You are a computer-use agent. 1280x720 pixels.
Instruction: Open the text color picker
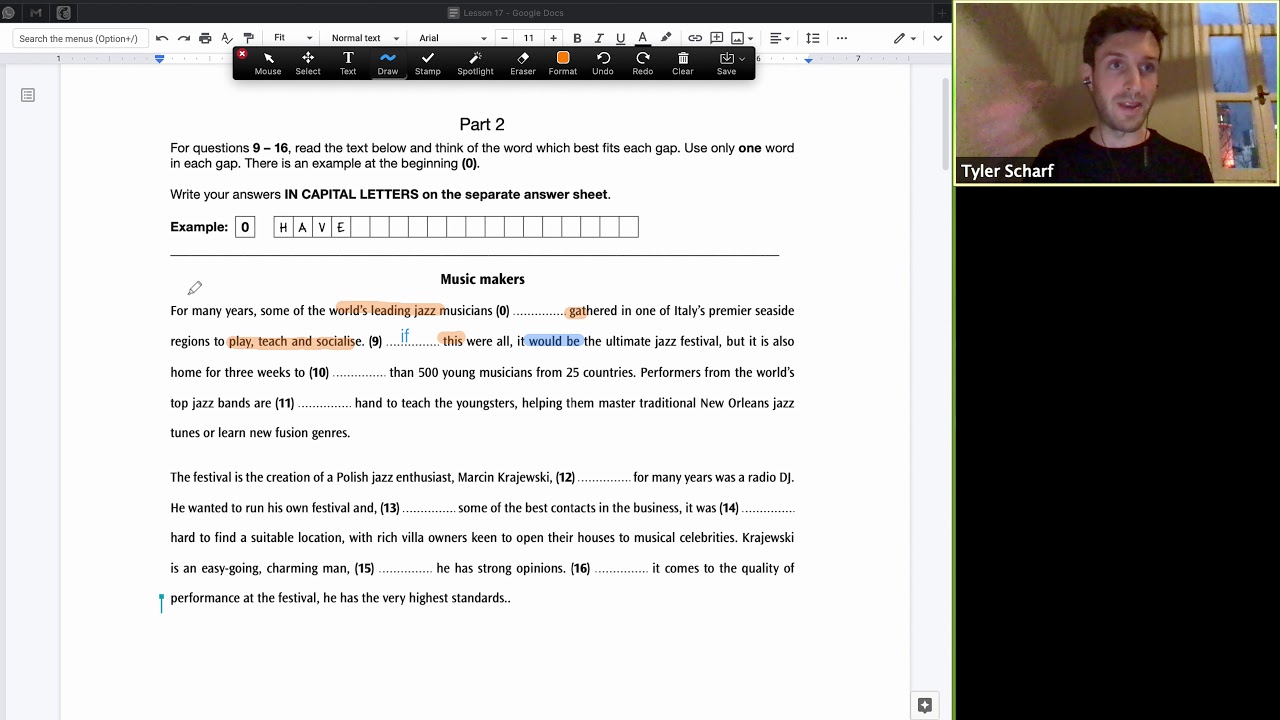click(x=642, y=38)
